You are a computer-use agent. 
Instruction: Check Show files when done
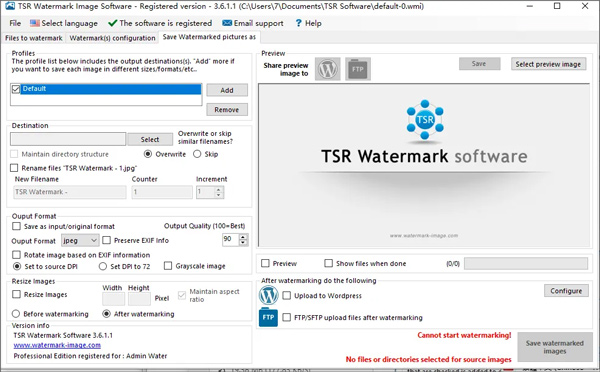(x=328, y=263)
